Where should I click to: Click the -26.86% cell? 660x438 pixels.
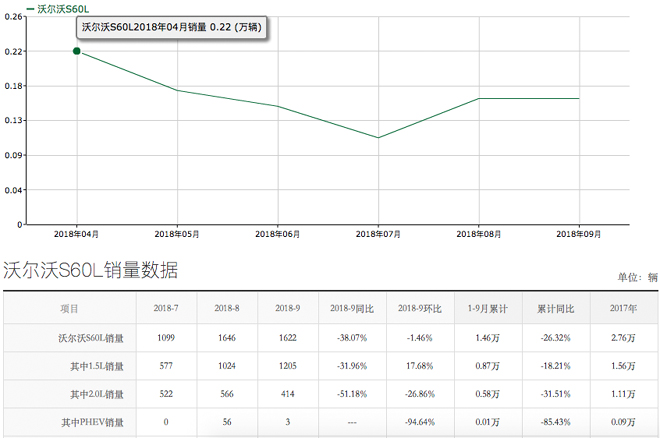pos(420,394)
